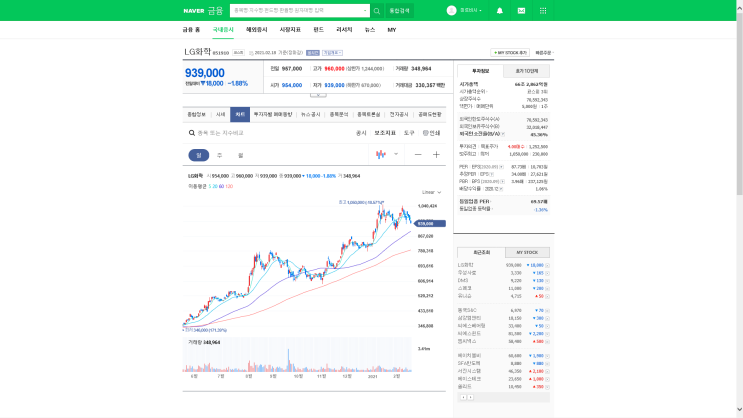
Task: Switch to the 종합정보 tab
Action: (196, 115)
